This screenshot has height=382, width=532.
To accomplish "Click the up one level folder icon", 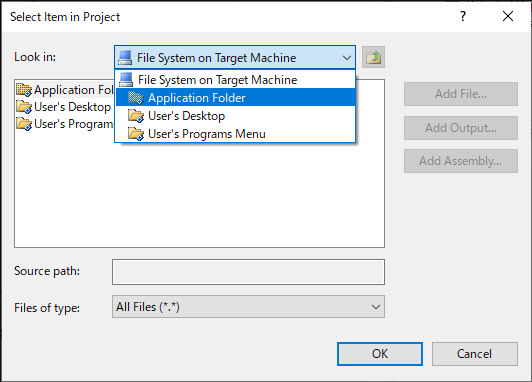I will [373, 57].
